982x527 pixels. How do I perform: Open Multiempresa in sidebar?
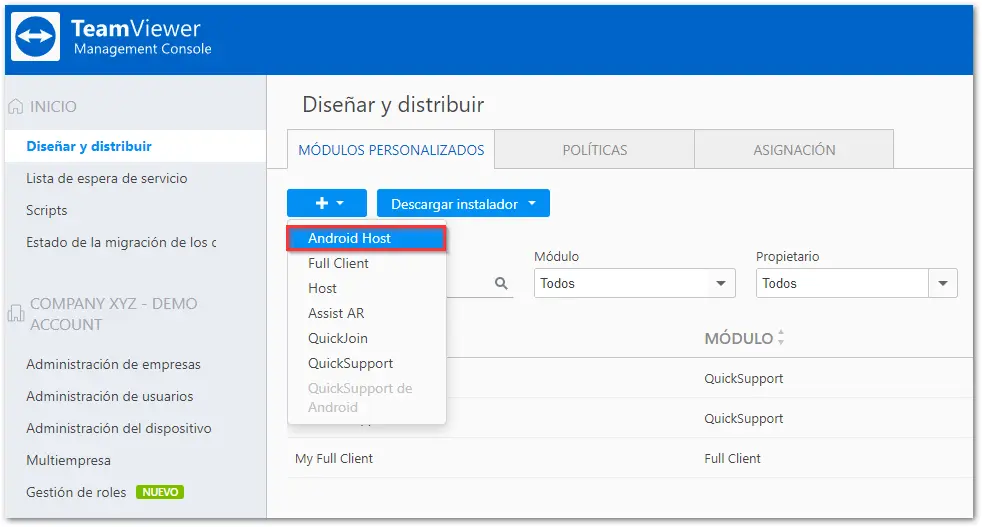click(68, 461)
